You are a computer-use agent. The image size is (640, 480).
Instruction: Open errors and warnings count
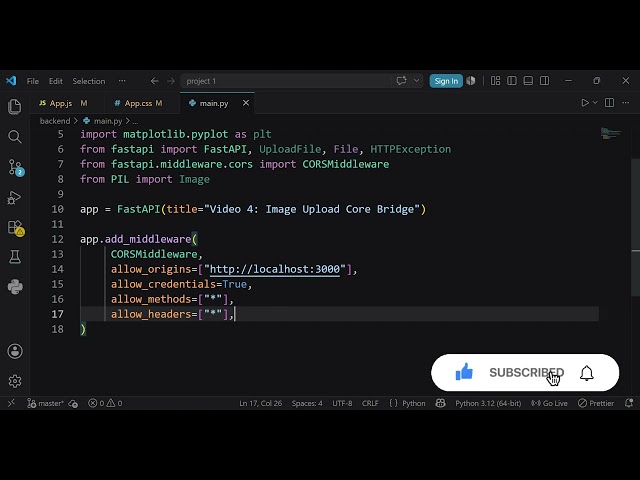pos(105,403)
